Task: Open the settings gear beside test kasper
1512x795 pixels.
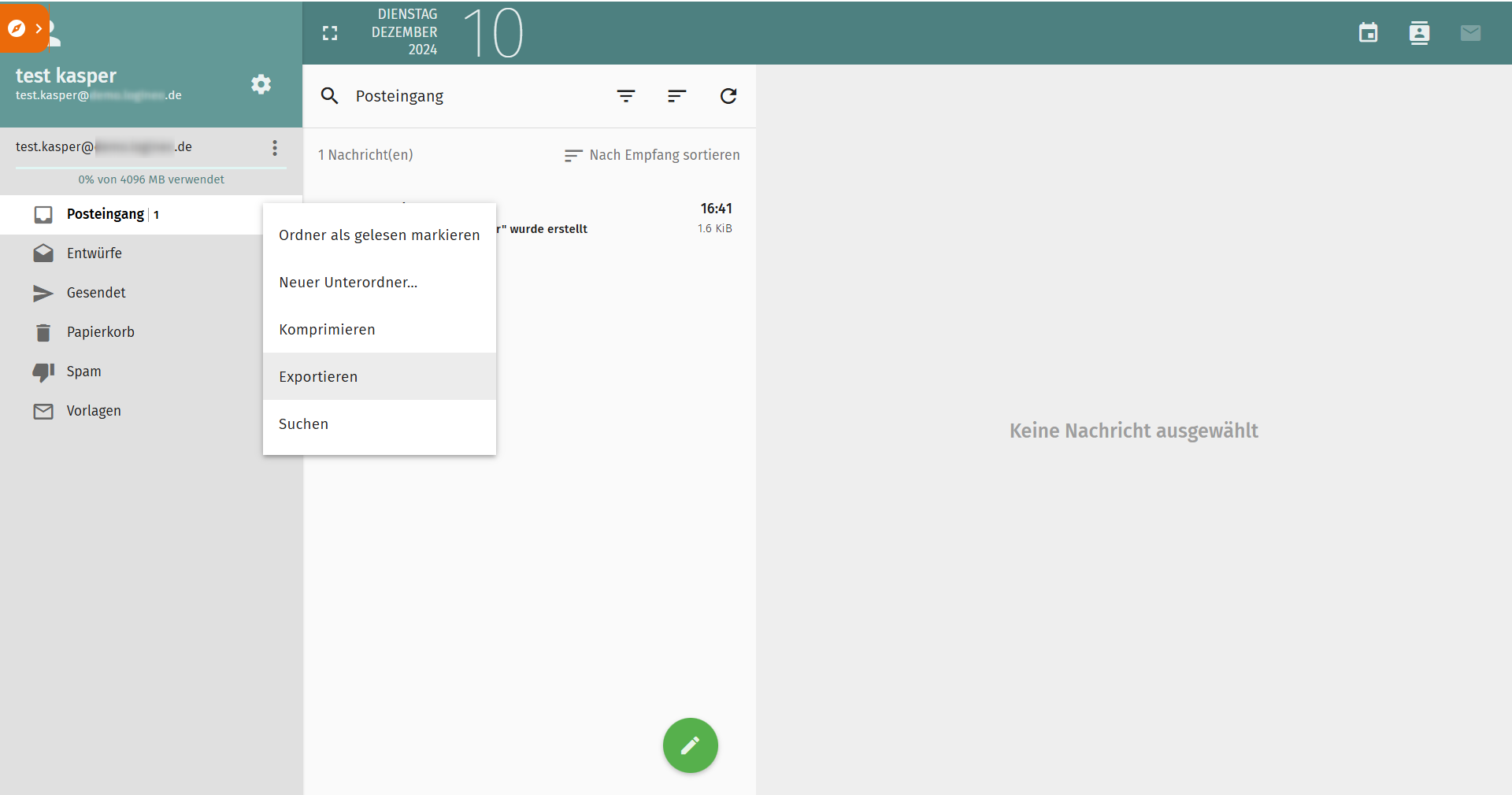Action: coord(261,84)
